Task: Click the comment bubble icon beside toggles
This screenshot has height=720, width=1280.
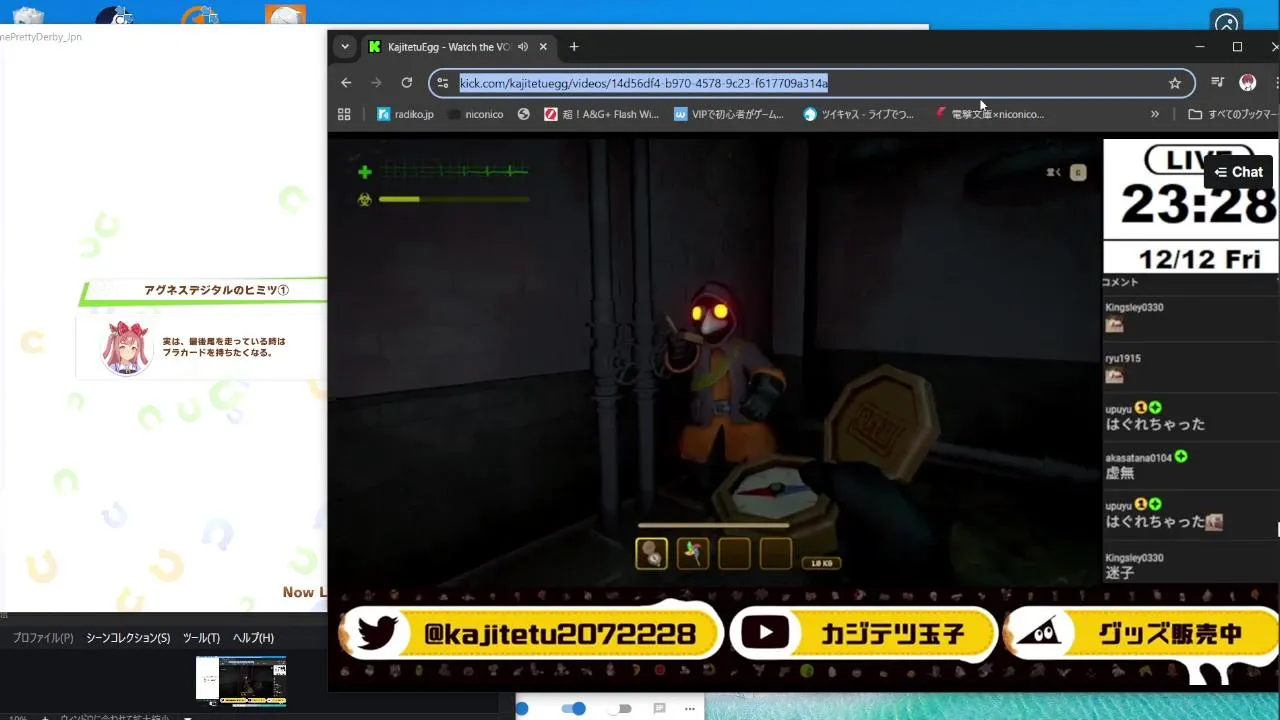Action: coord(659,709)
